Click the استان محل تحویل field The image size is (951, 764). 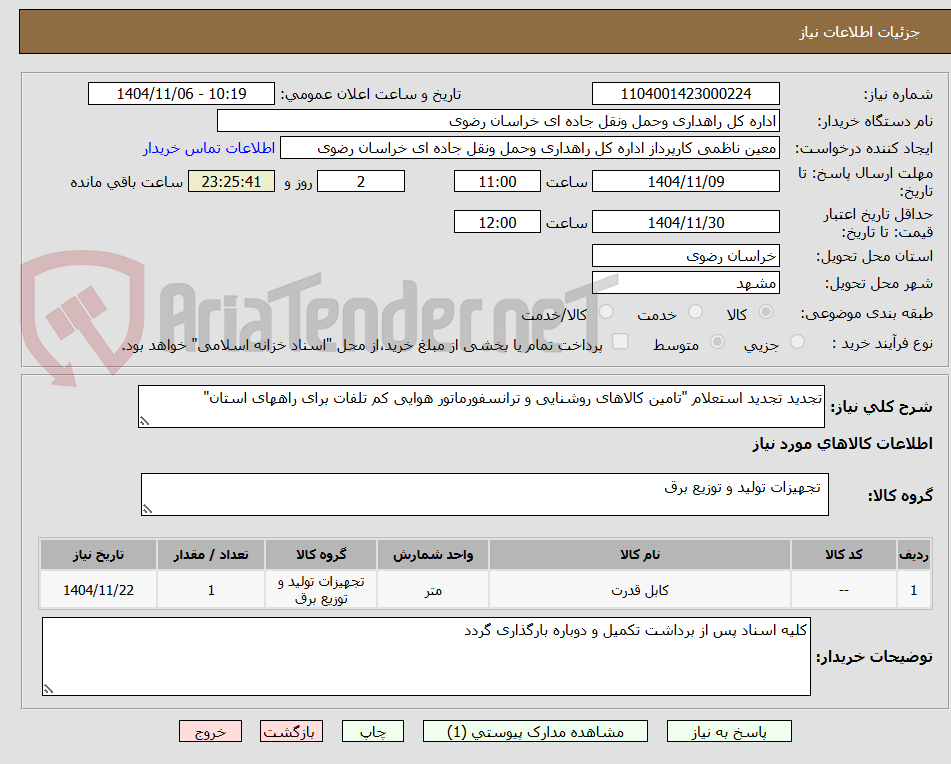pyautogui.click(x=685, y=256)
